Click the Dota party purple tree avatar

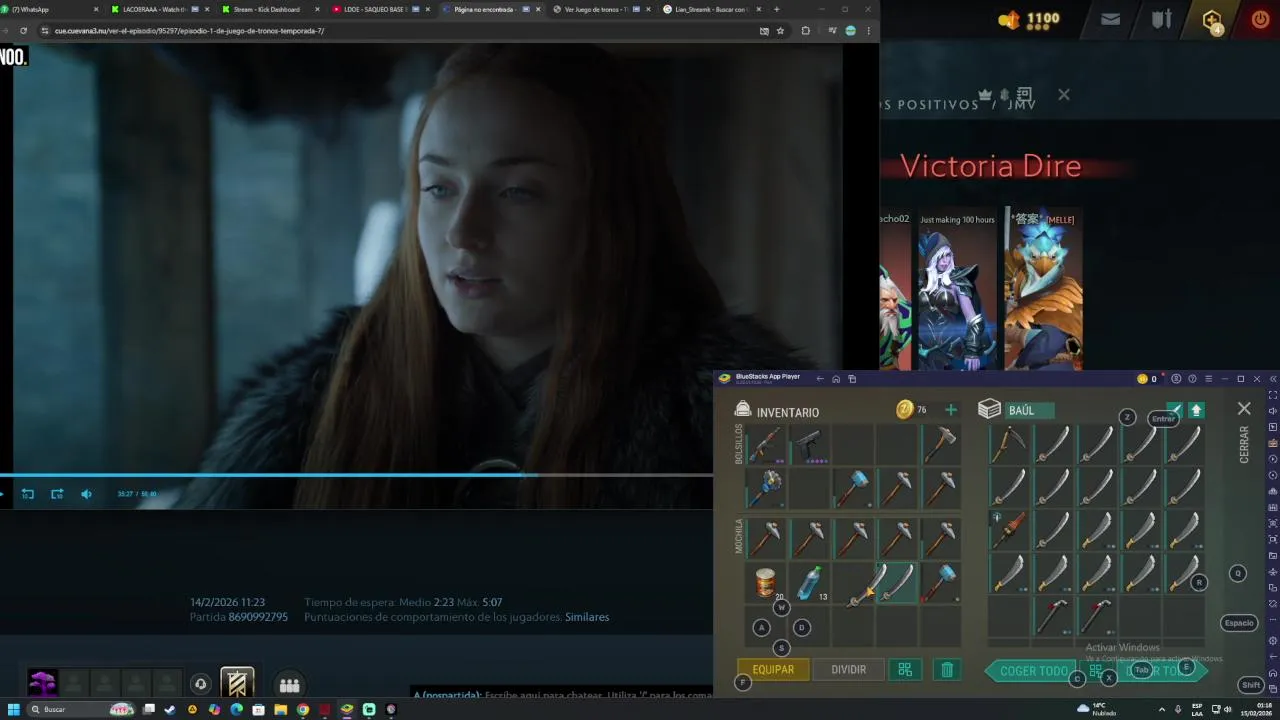click(42, 684)
